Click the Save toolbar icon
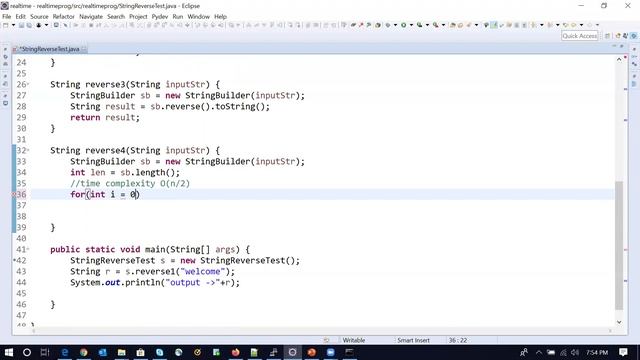 point(22,25)
